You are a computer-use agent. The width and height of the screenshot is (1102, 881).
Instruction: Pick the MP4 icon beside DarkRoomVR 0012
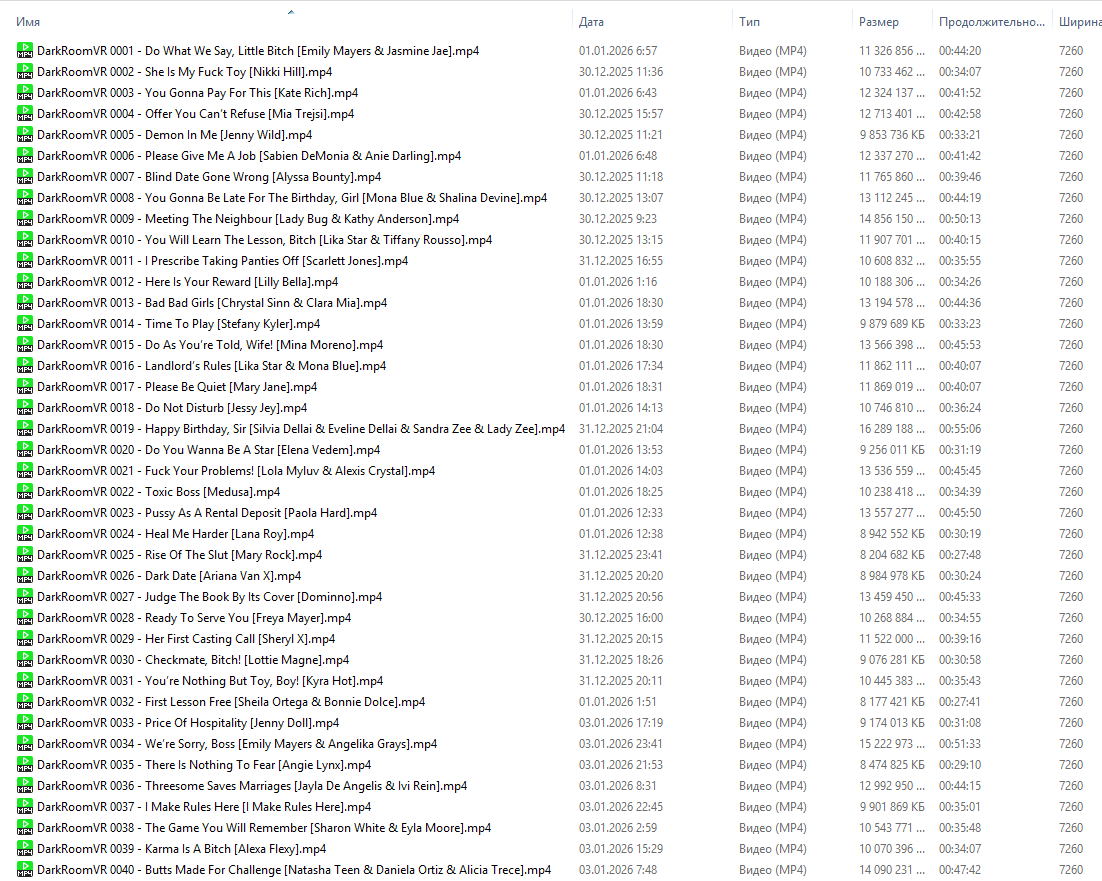[x=25, y=282]
